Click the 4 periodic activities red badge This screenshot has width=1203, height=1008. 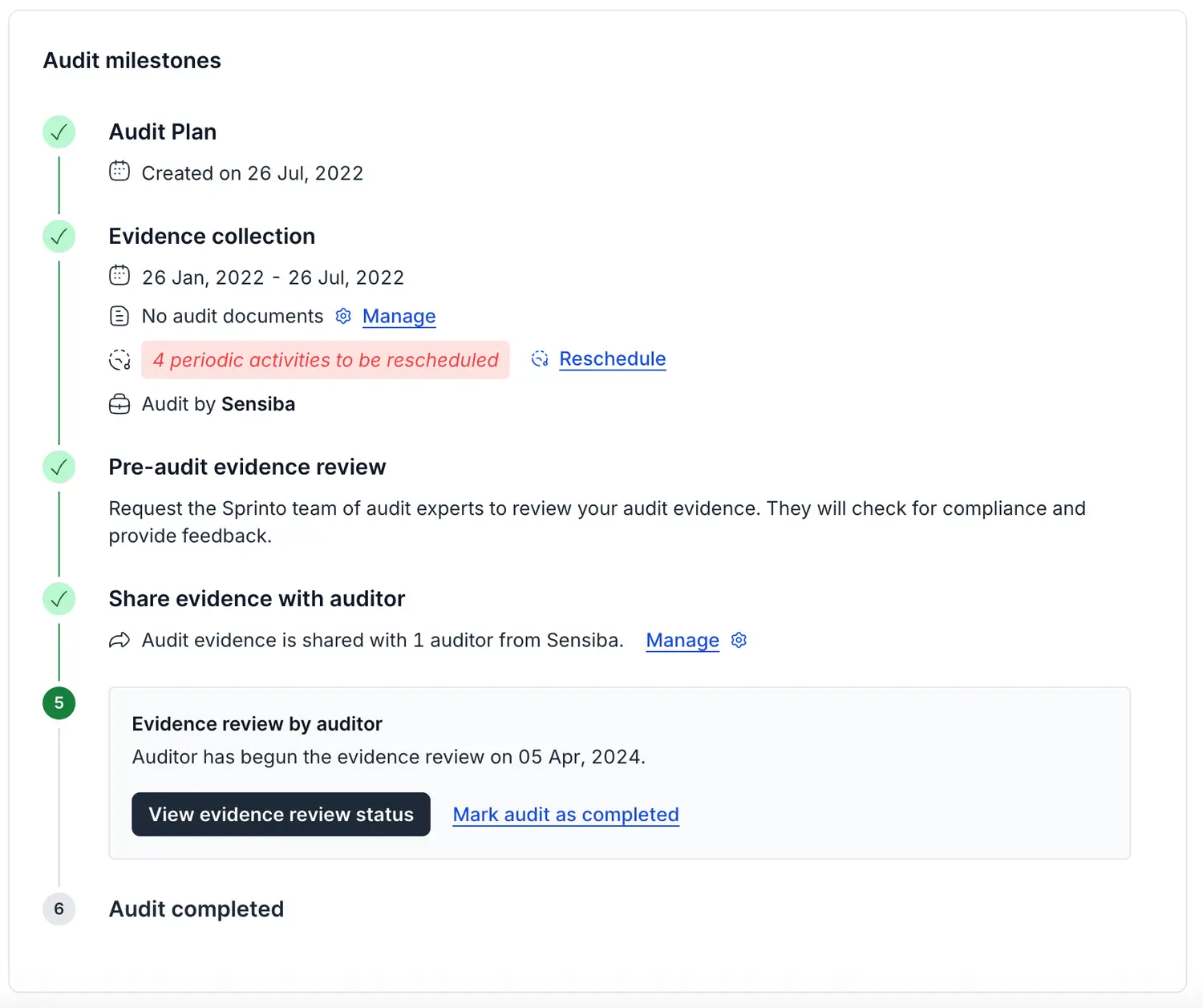click(326, 360)
